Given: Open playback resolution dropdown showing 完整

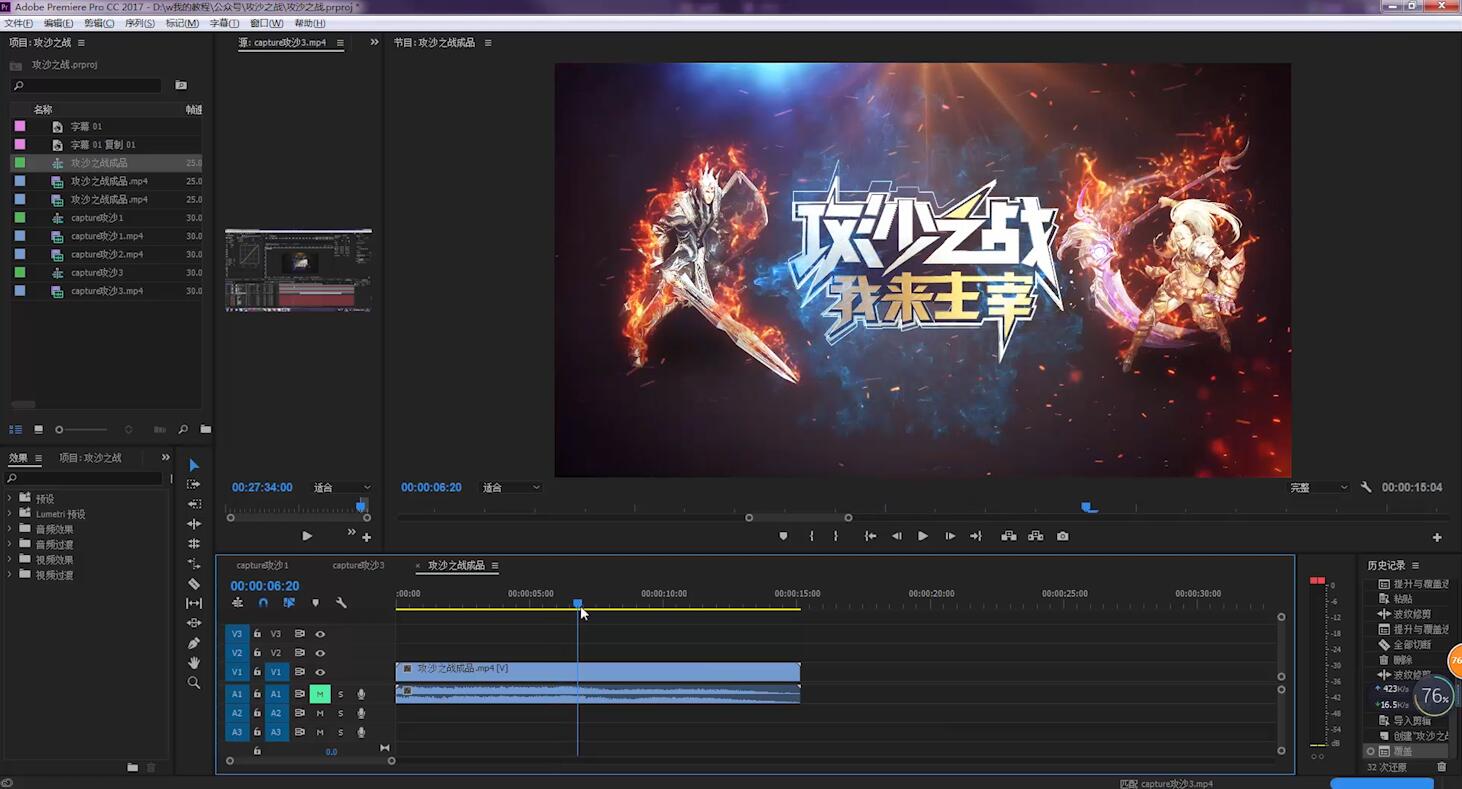Looking at the screenshot, I should (x=1319, y=488).
